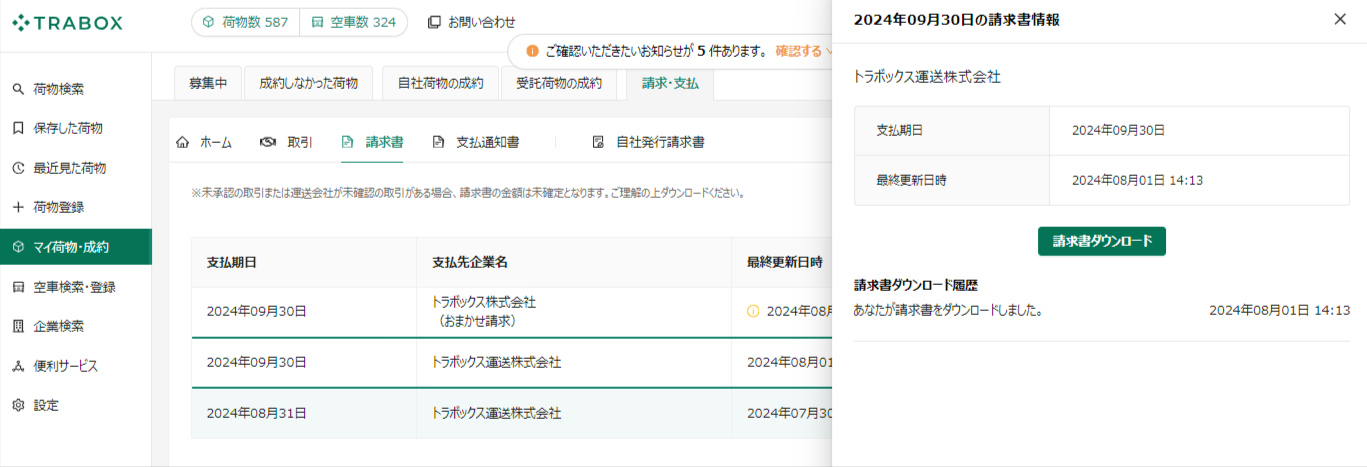Click the 荷物数 587 counter

pyautogui.click(x=245, y=22)
